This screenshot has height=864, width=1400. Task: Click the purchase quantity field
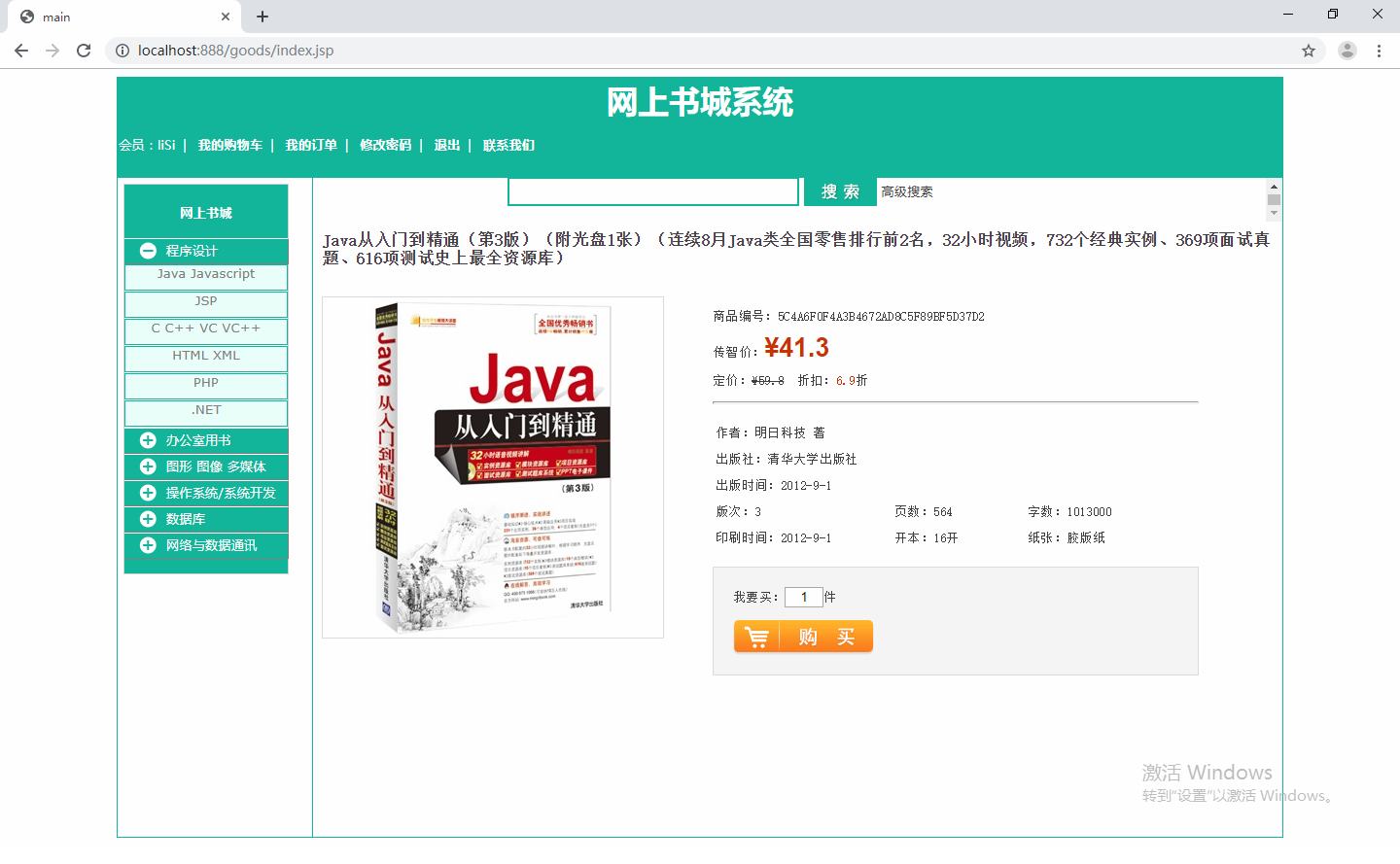(x=804, y=597)
